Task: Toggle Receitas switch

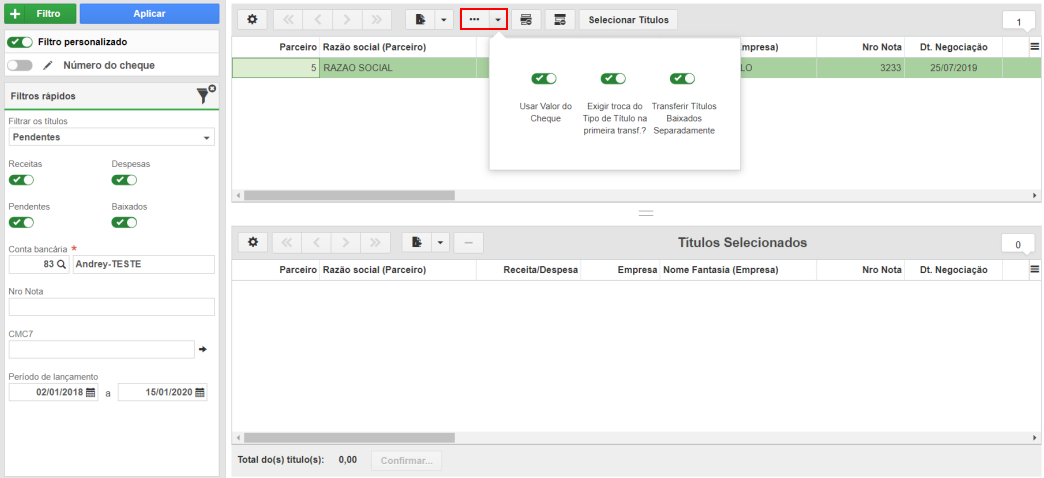Action: tap(21, 180)
